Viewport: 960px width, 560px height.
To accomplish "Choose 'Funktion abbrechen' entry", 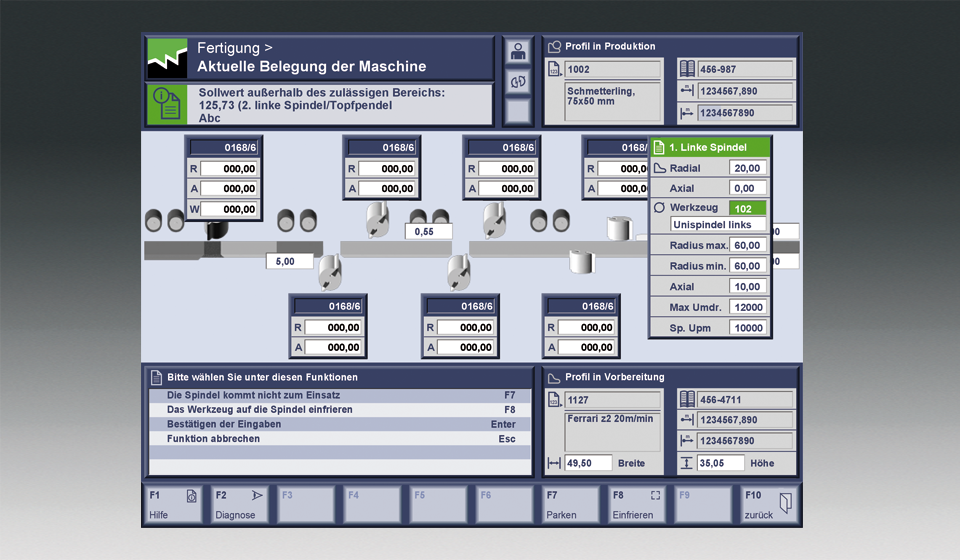I will [x=339, y=439].
